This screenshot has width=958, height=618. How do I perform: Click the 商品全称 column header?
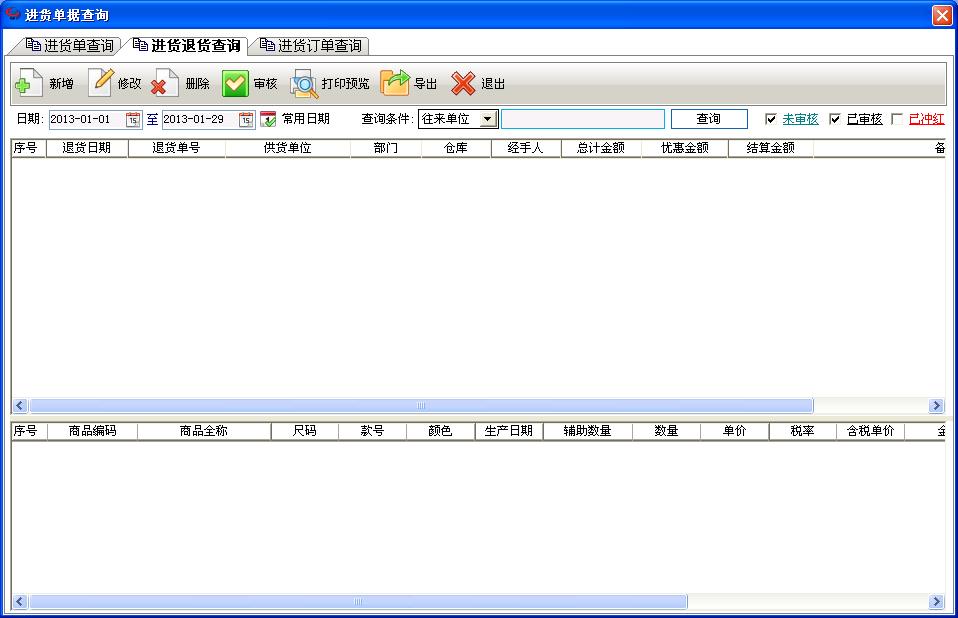click(x=204, y=431)
